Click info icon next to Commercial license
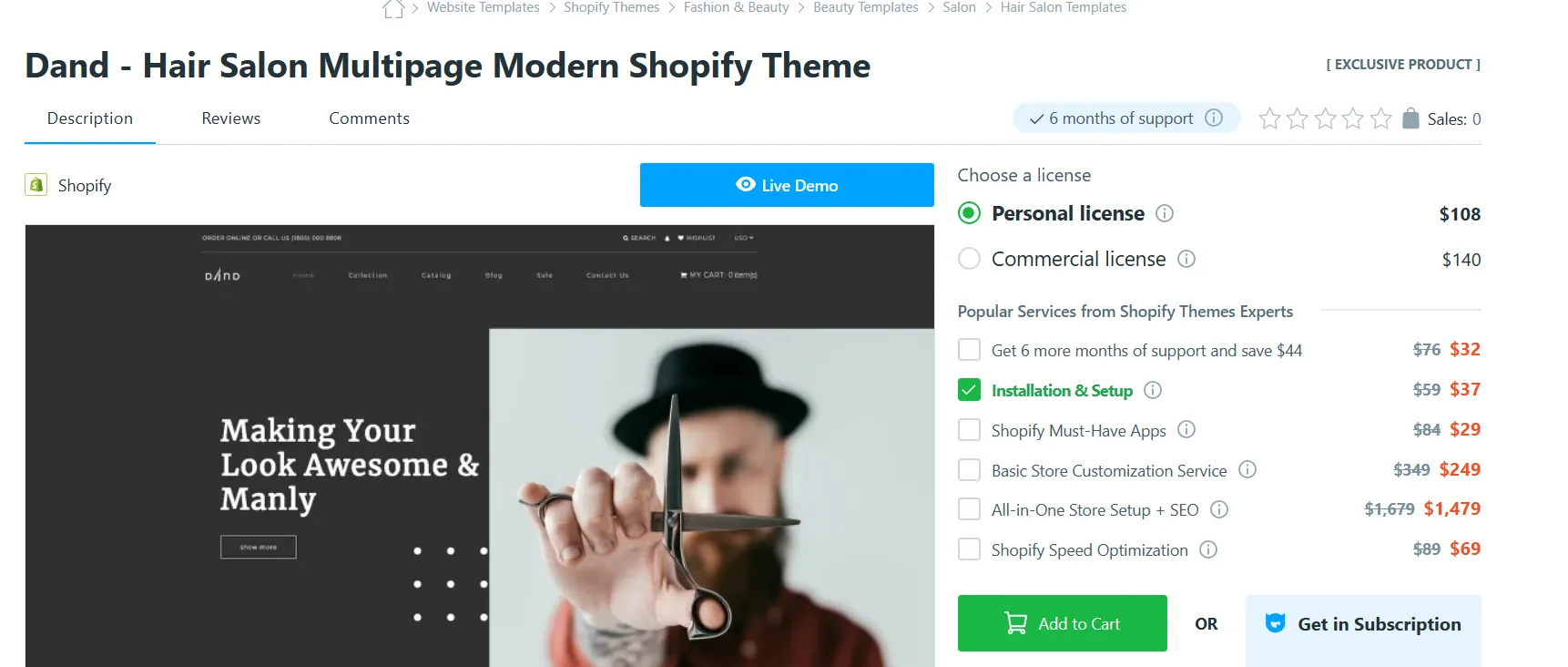Image resolution: width=1568 pixels, height=667 pixels. click(1186, 259)
